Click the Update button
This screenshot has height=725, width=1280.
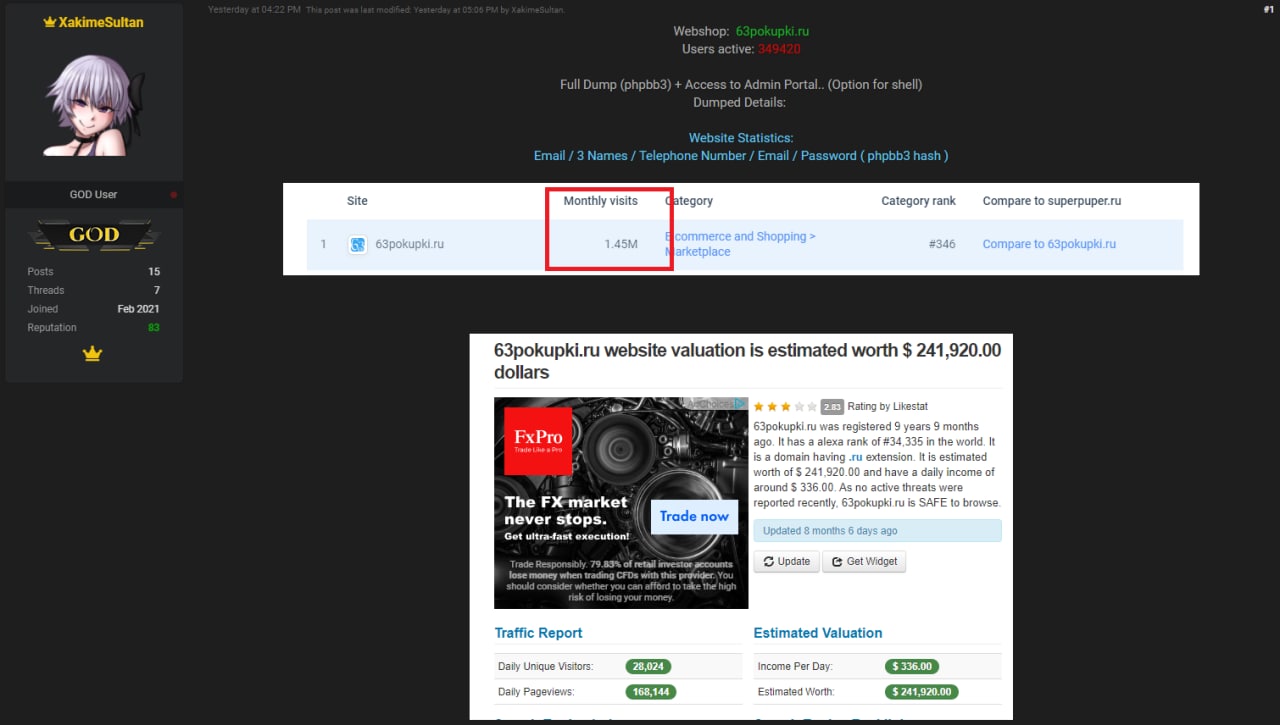coord(787,561)
